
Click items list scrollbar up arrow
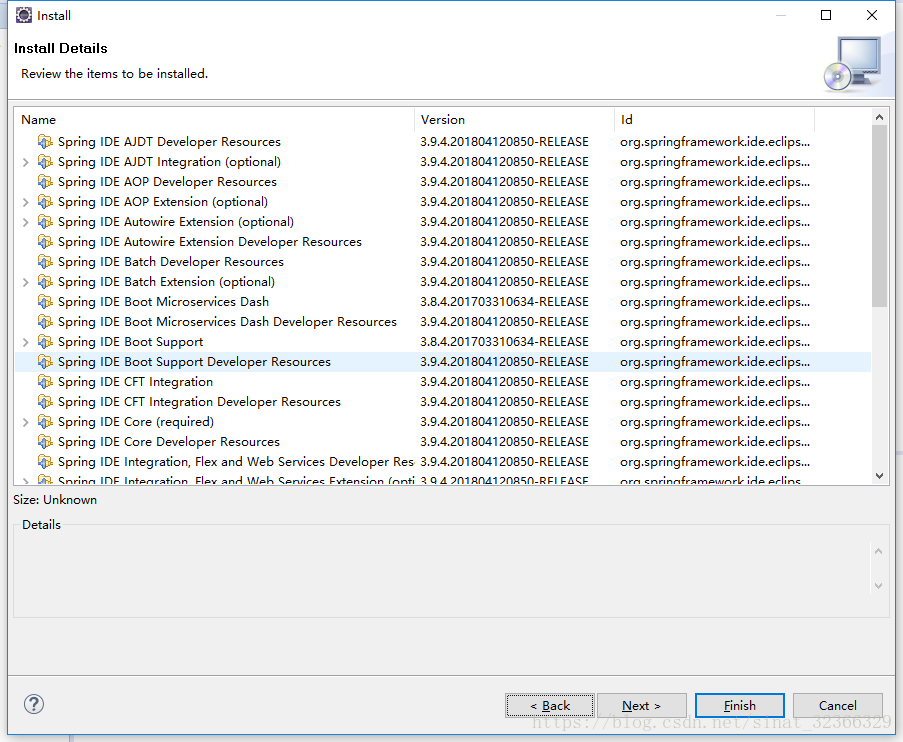(x=879, y=117)
